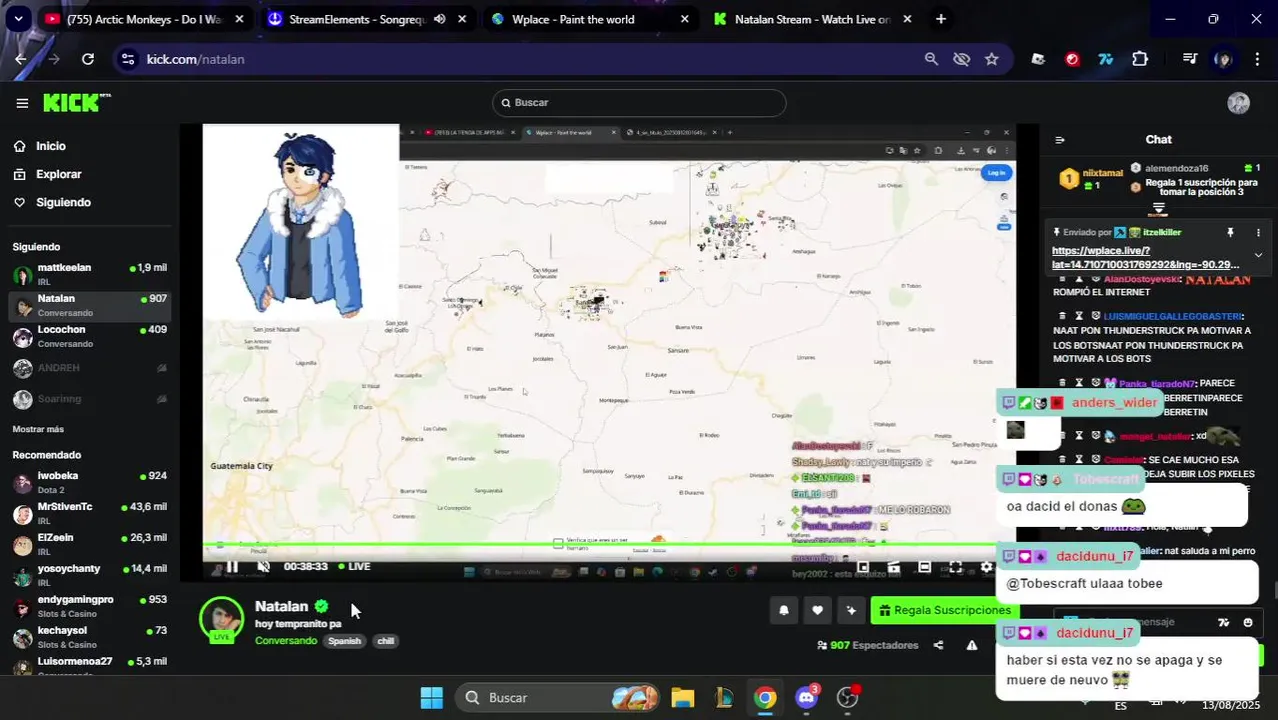Screen dimensions: 1278x720
Task: Share the stream with share icon
Action: [938, 645]
